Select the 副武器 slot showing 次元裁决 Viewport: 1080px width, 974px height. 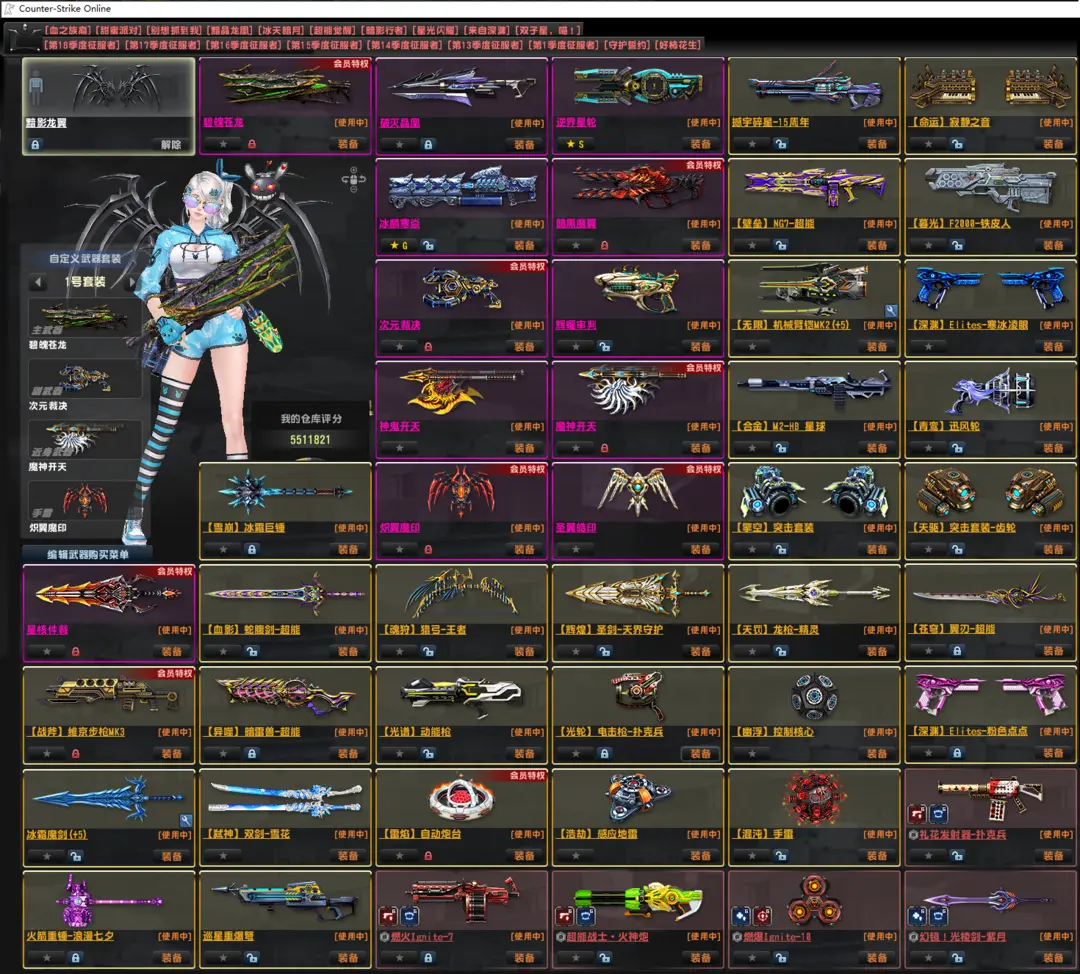[x=84, y=379]
